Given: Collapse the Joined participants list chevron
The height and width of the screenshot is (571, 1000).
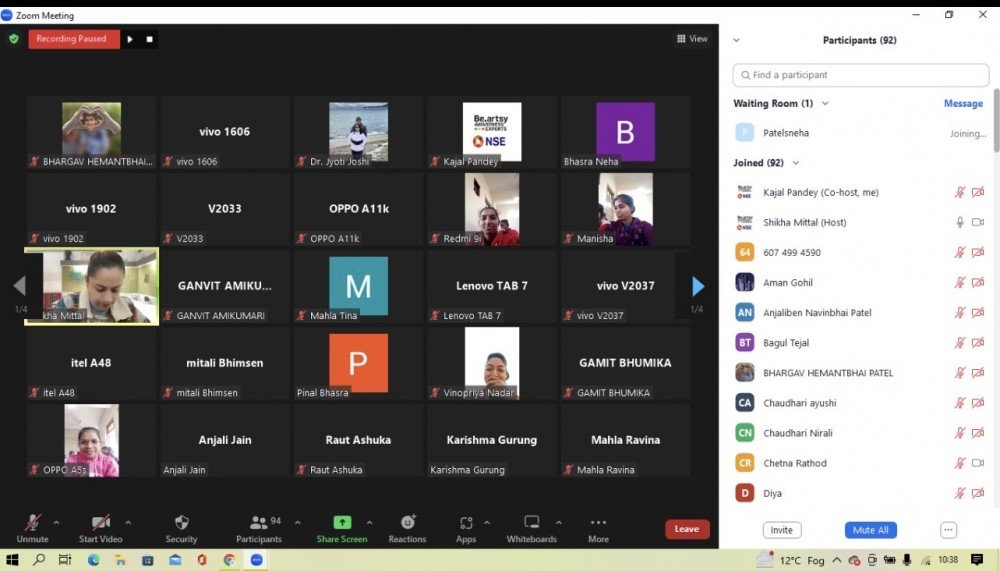Looking at the screenshot, I should pyautogui.click(x=796, y=163).
